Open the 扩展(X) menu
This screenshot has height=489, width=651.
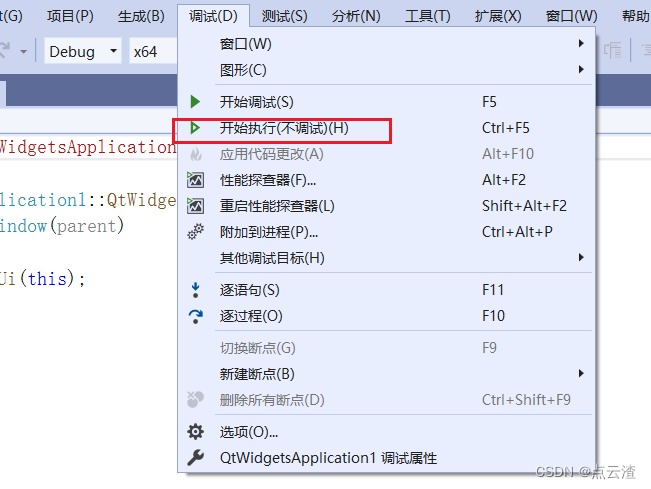click(498, 16)
